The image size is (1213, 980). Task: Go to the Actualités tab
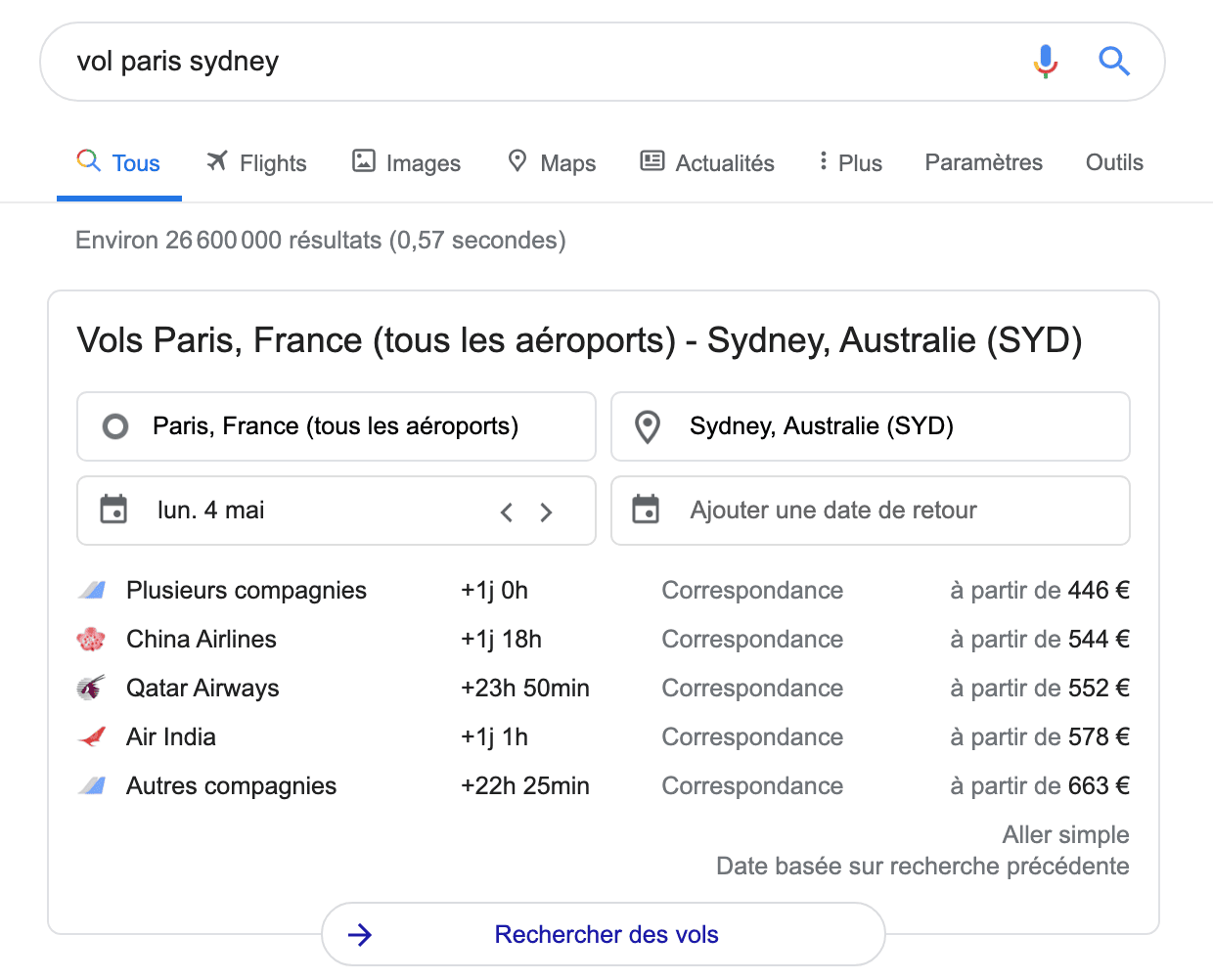coord(707,162)
